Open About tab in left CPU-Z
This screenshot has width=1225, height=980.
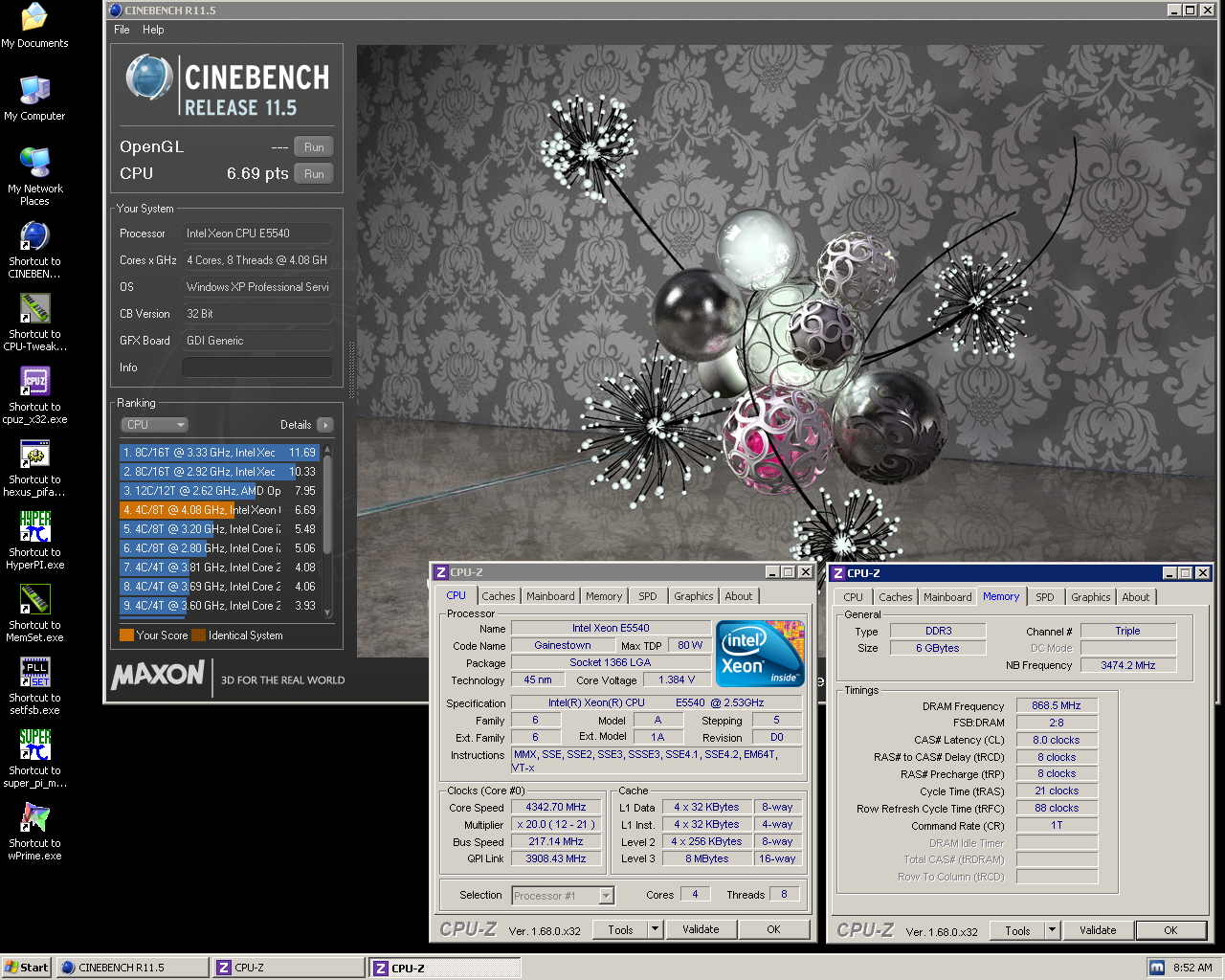click(738, 596)
